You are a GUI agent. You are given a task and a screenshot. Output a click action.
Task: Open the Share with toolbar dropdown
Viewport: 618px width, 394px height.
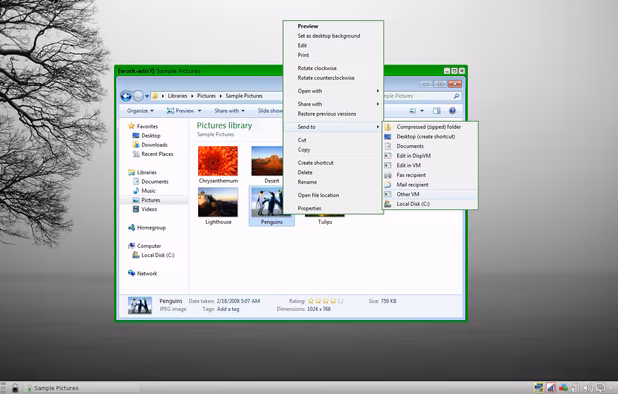[229, 111]
